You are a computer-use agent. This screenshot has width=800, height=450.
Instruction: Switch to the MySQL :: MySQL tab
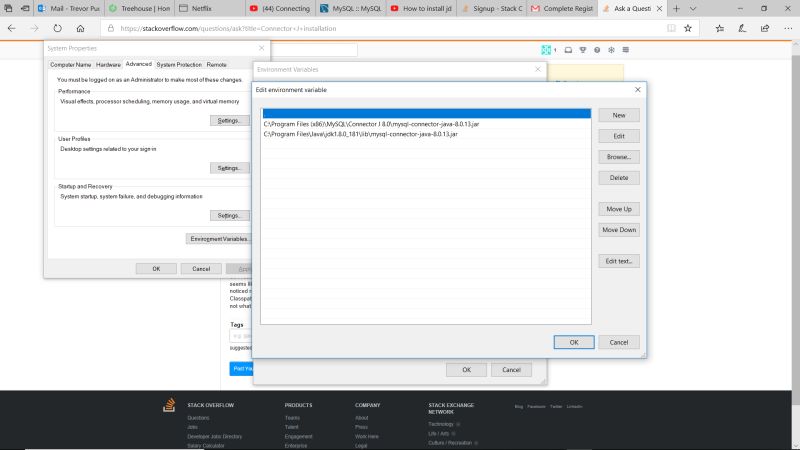(351, 9)
